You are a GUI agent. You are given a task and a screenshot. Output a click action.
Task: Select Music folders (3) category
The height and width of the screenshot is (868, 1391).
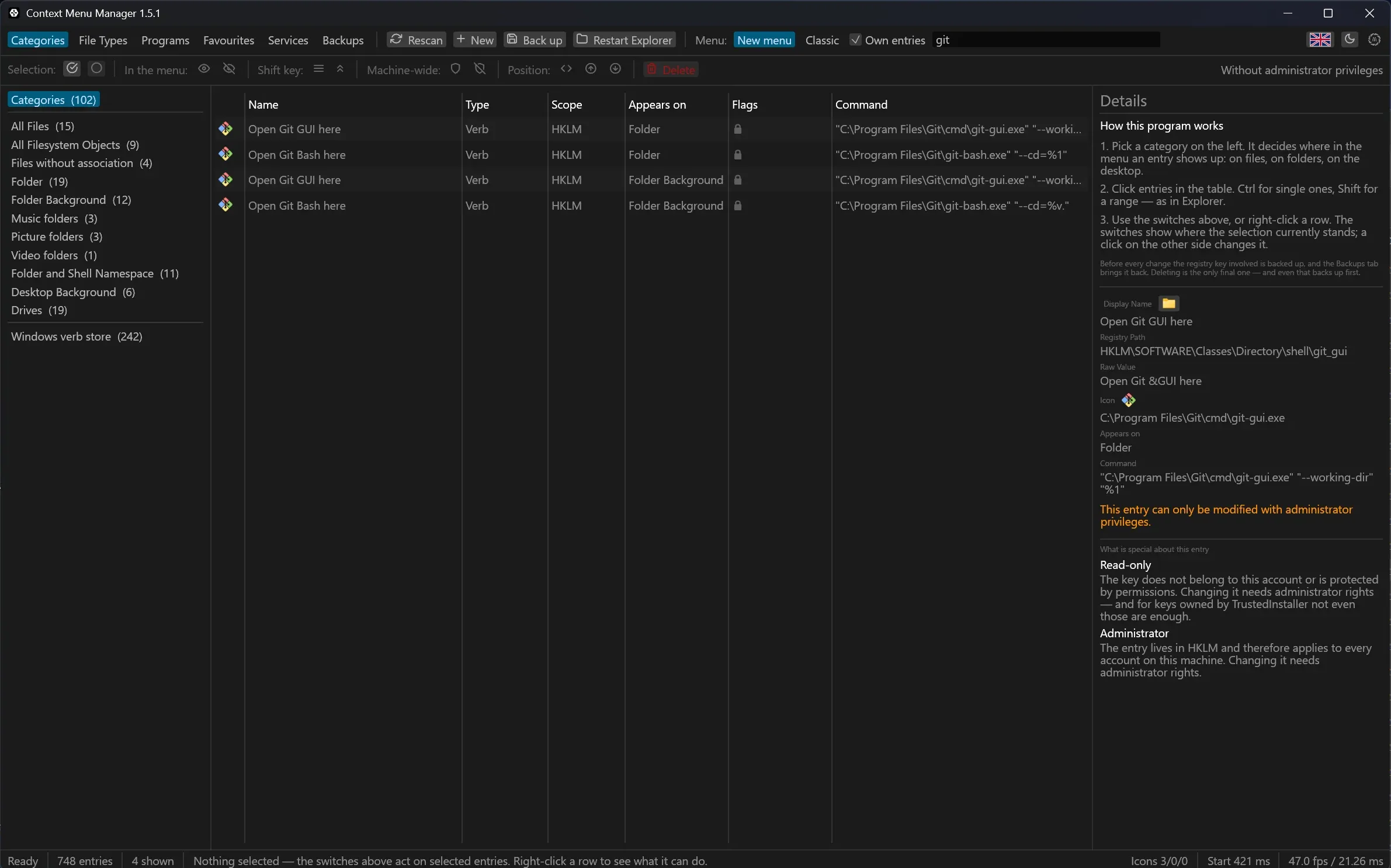[54, 218]
